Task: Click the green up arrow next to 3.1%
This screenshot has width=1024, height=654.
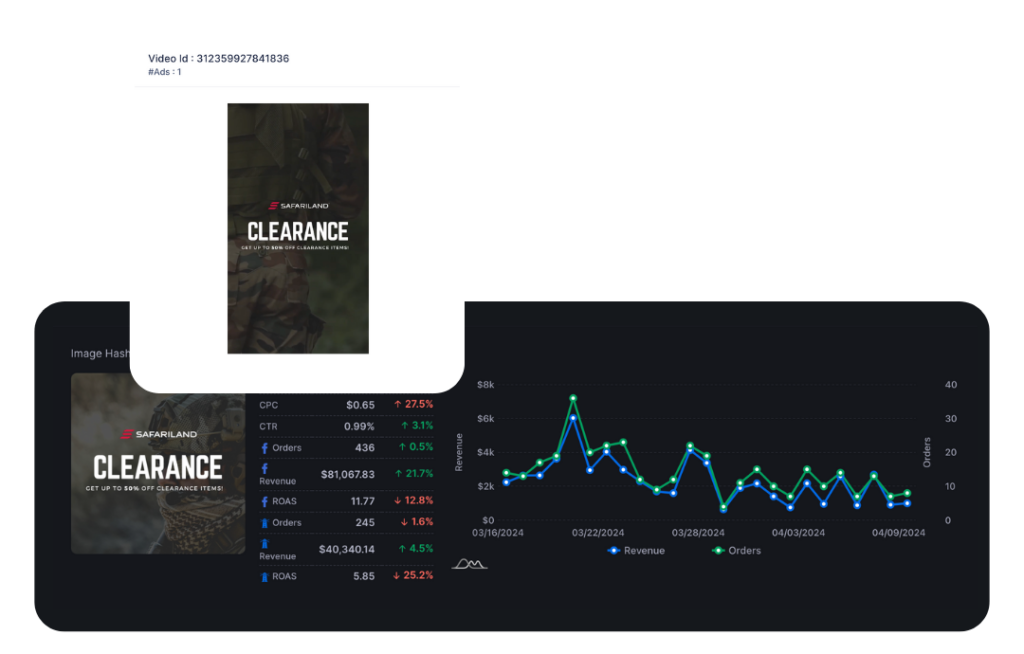Action: [405, 425]
